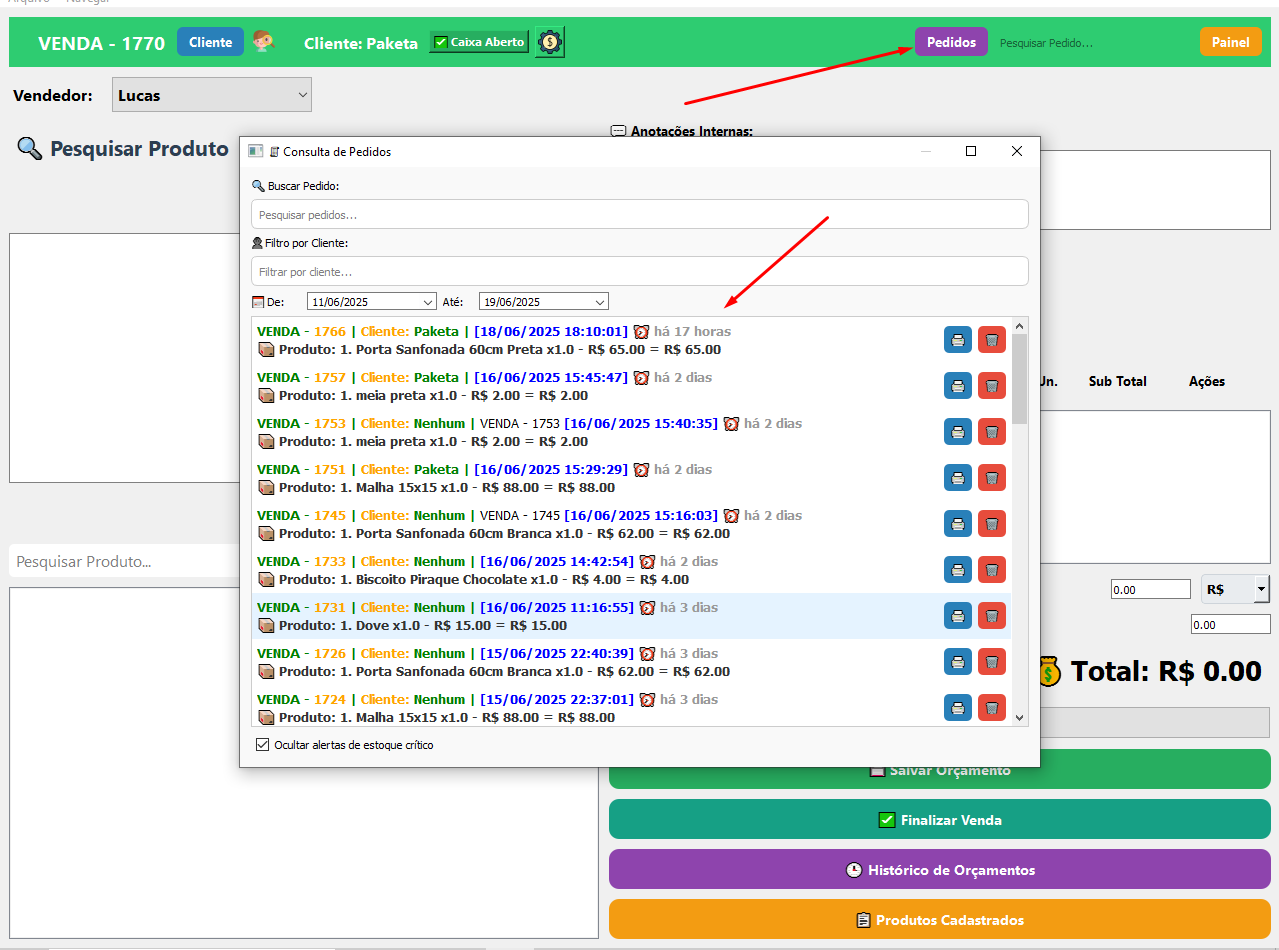Print order VENDA 1766
The height and width of the screenshot is (950, 1279).
(957, 340)
